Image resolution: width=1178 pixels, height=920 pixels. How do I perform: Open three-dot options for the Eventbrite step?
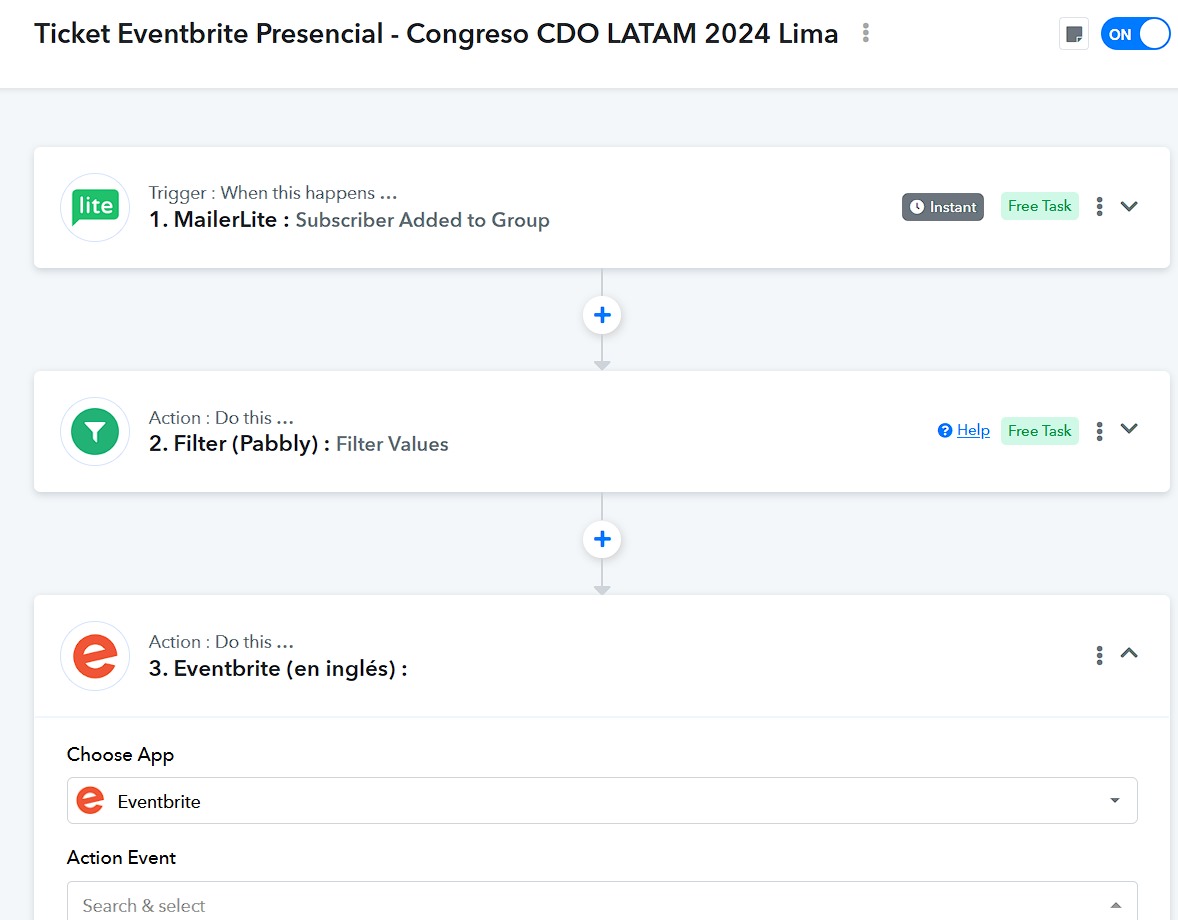(x=1099, y=655)
